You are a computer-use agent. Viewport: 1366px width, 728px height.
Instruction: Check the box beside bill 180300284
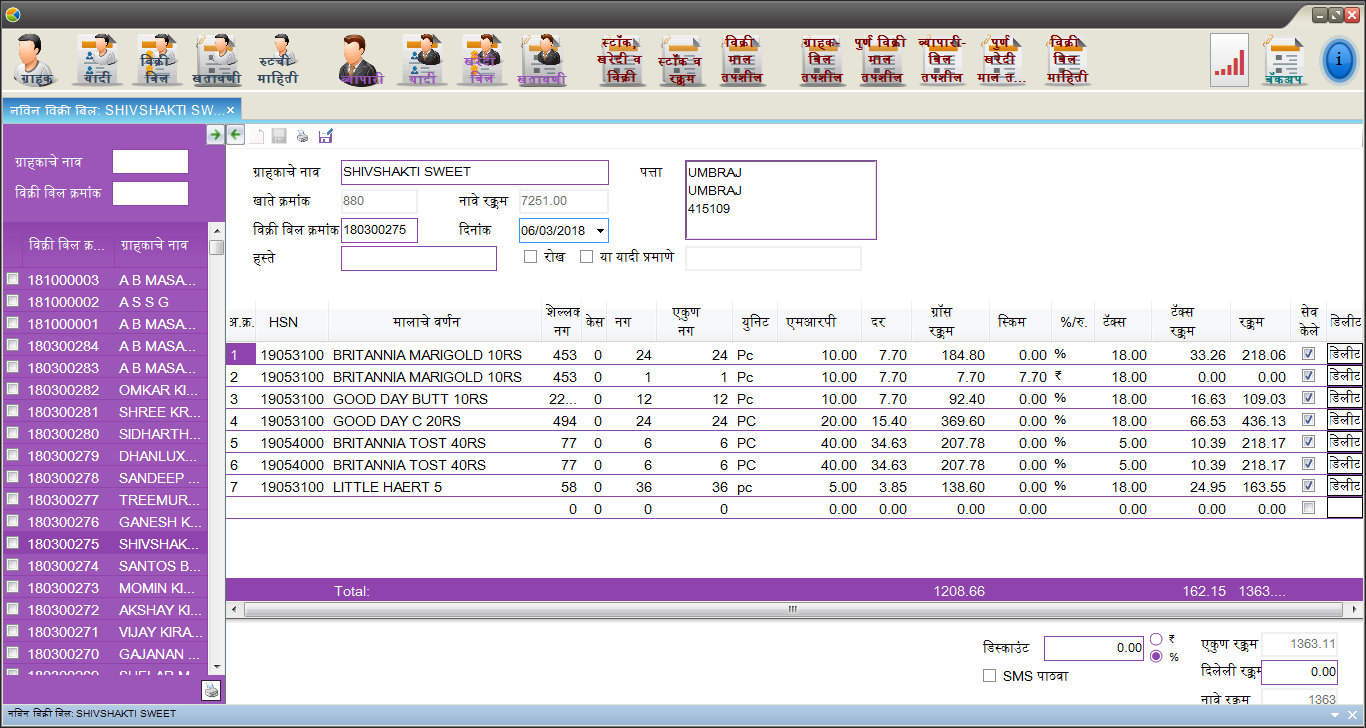[x=13, y=346]
